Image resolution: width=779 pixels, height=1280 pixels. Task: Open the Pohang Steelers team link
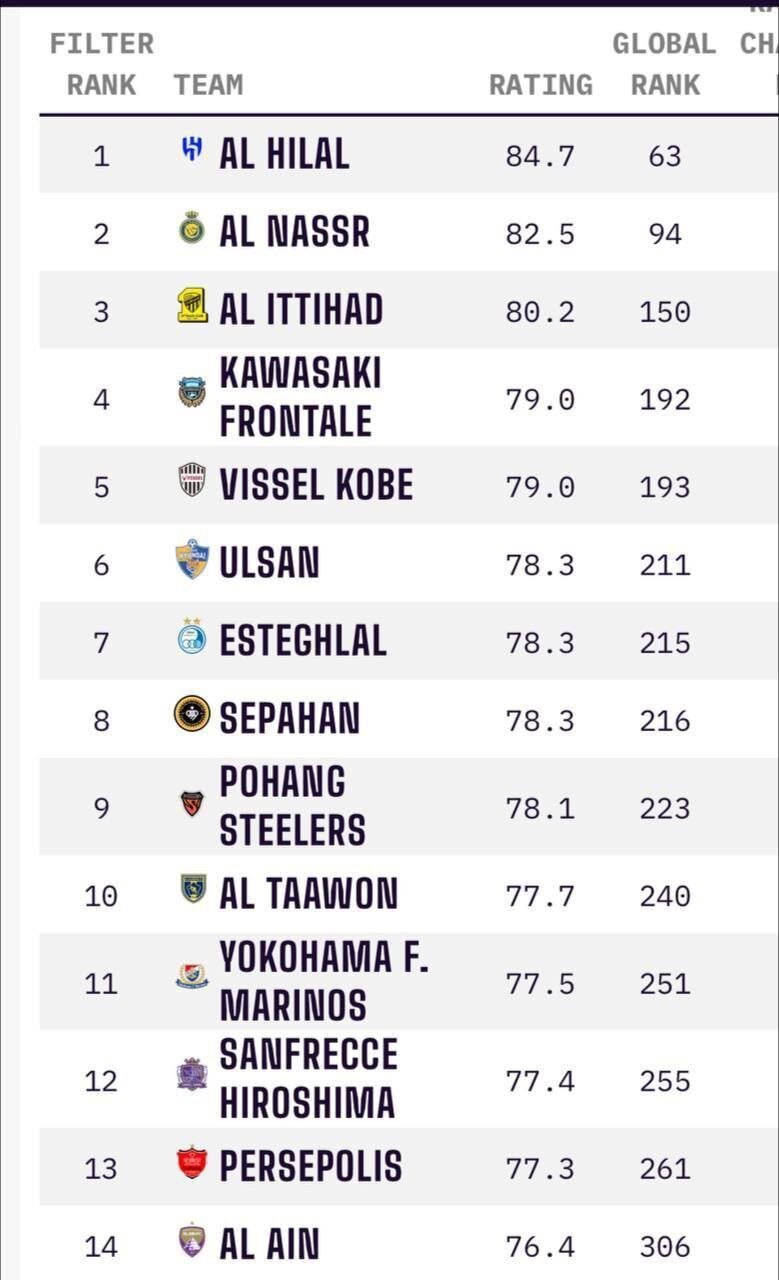tap(292, 806)
